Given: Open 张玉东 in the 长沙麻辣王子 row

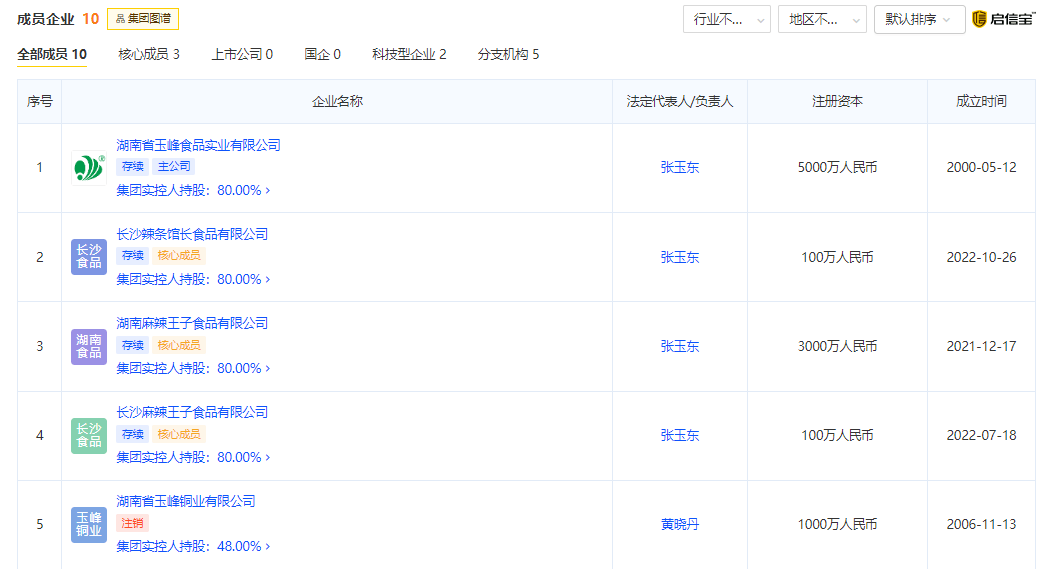Looking at the screenshot, I should coord(680,435).
